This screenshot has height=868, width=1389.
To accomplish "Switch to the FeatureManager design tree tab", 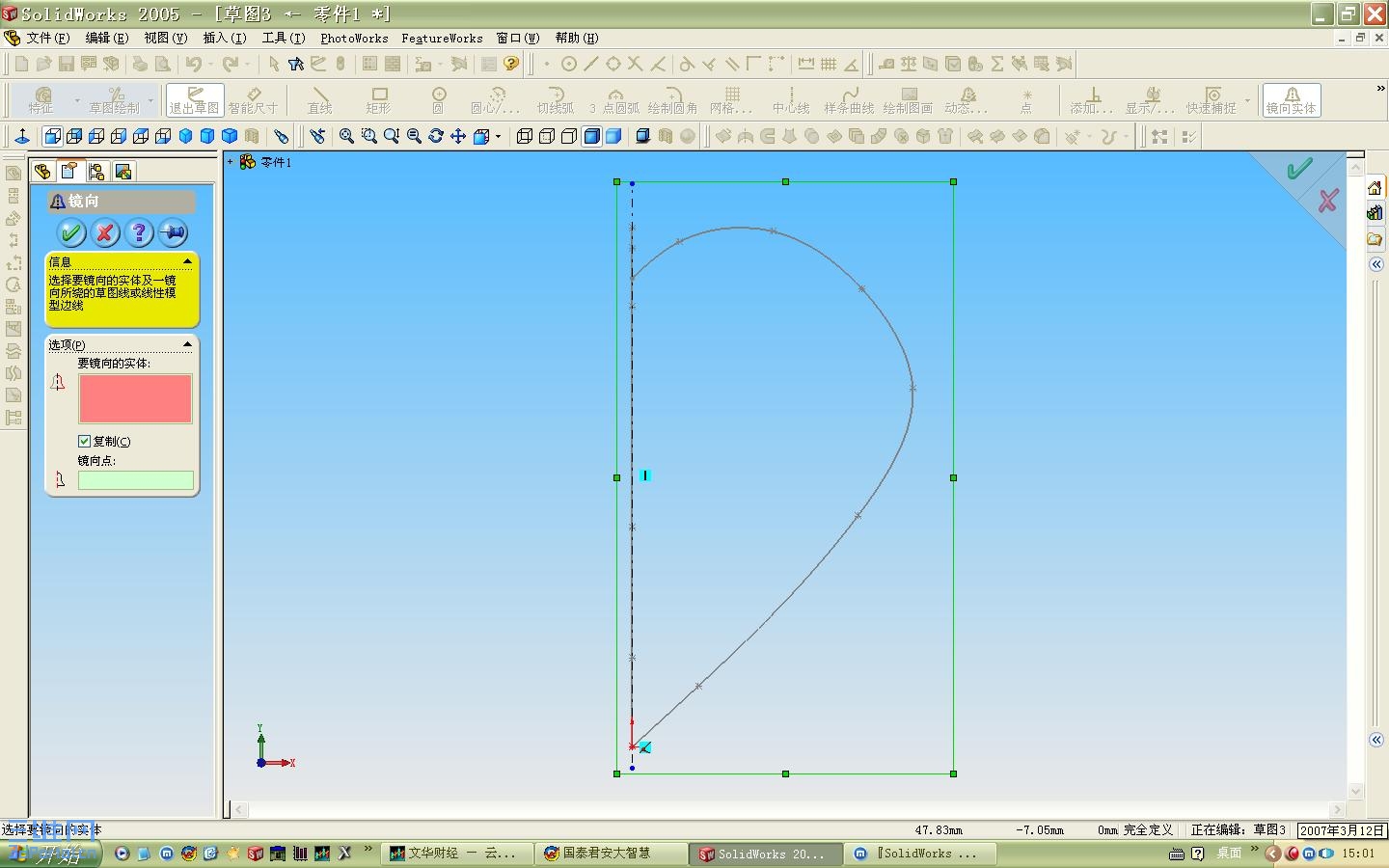I will 42,172.
